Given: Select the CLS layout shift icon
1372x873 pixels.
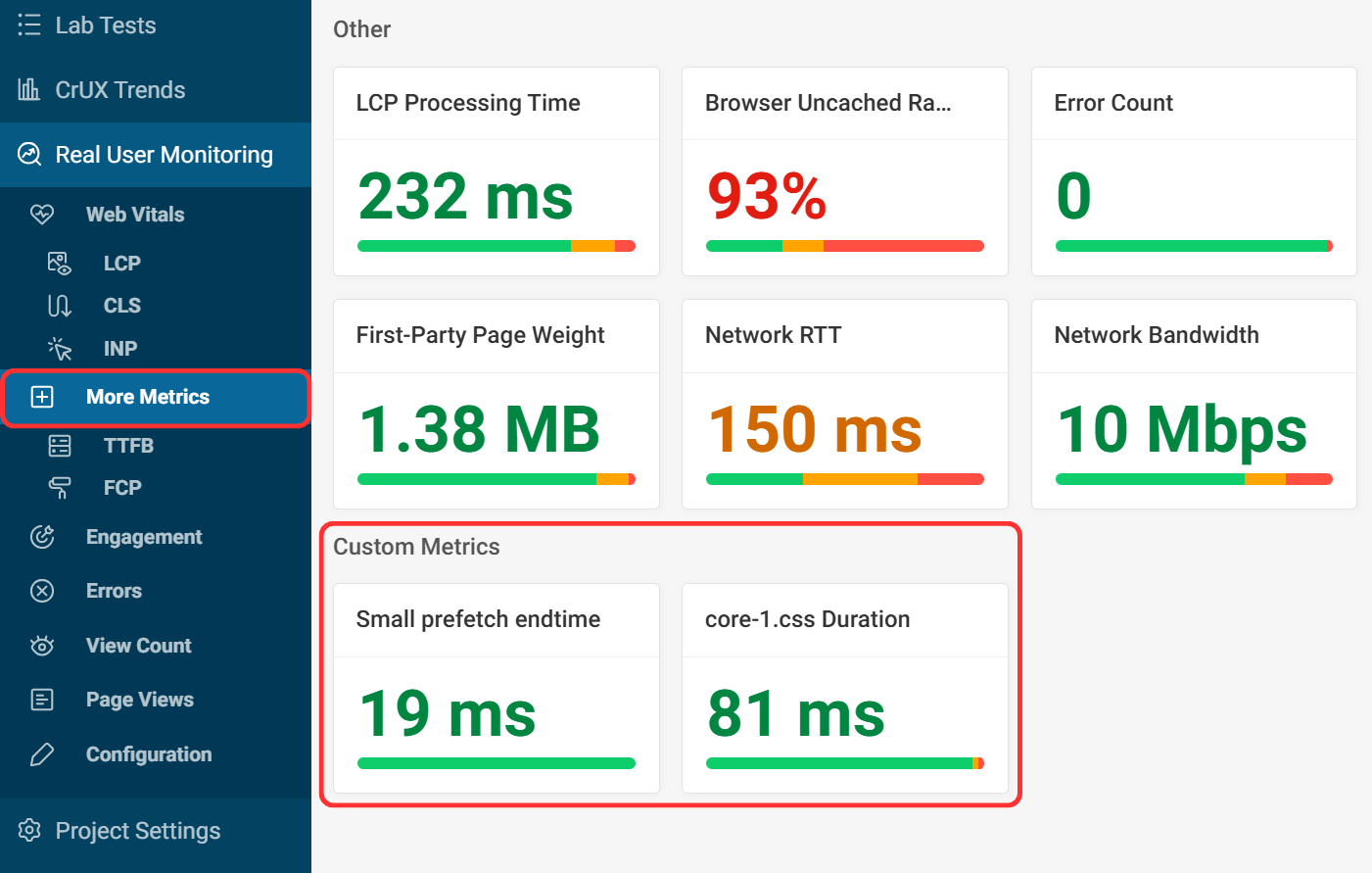Looking at the screenshot, I should (x=59, y=305).
